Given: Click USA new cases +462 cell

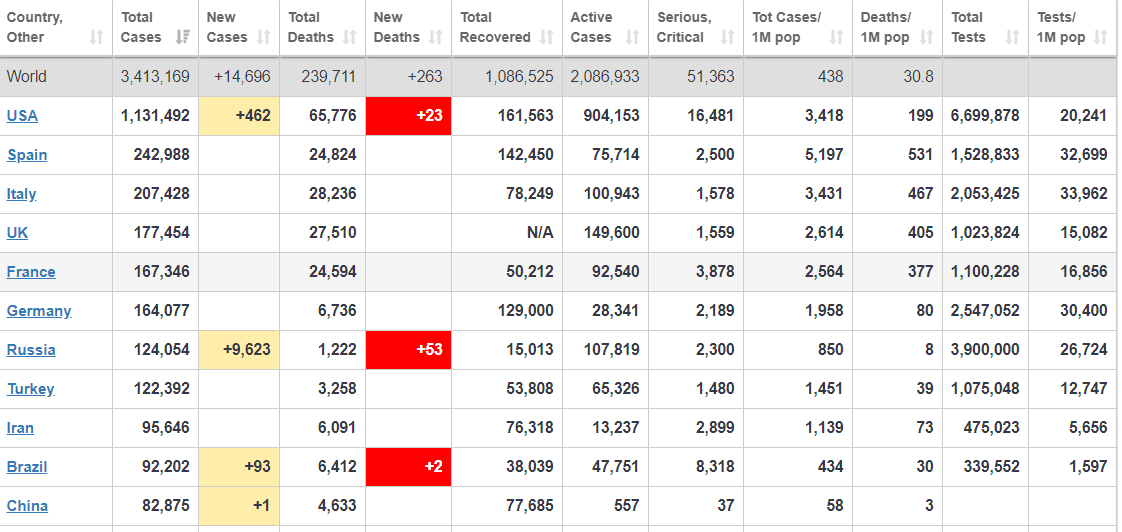Looking at the screenshot, I should [x=239, y=115].
